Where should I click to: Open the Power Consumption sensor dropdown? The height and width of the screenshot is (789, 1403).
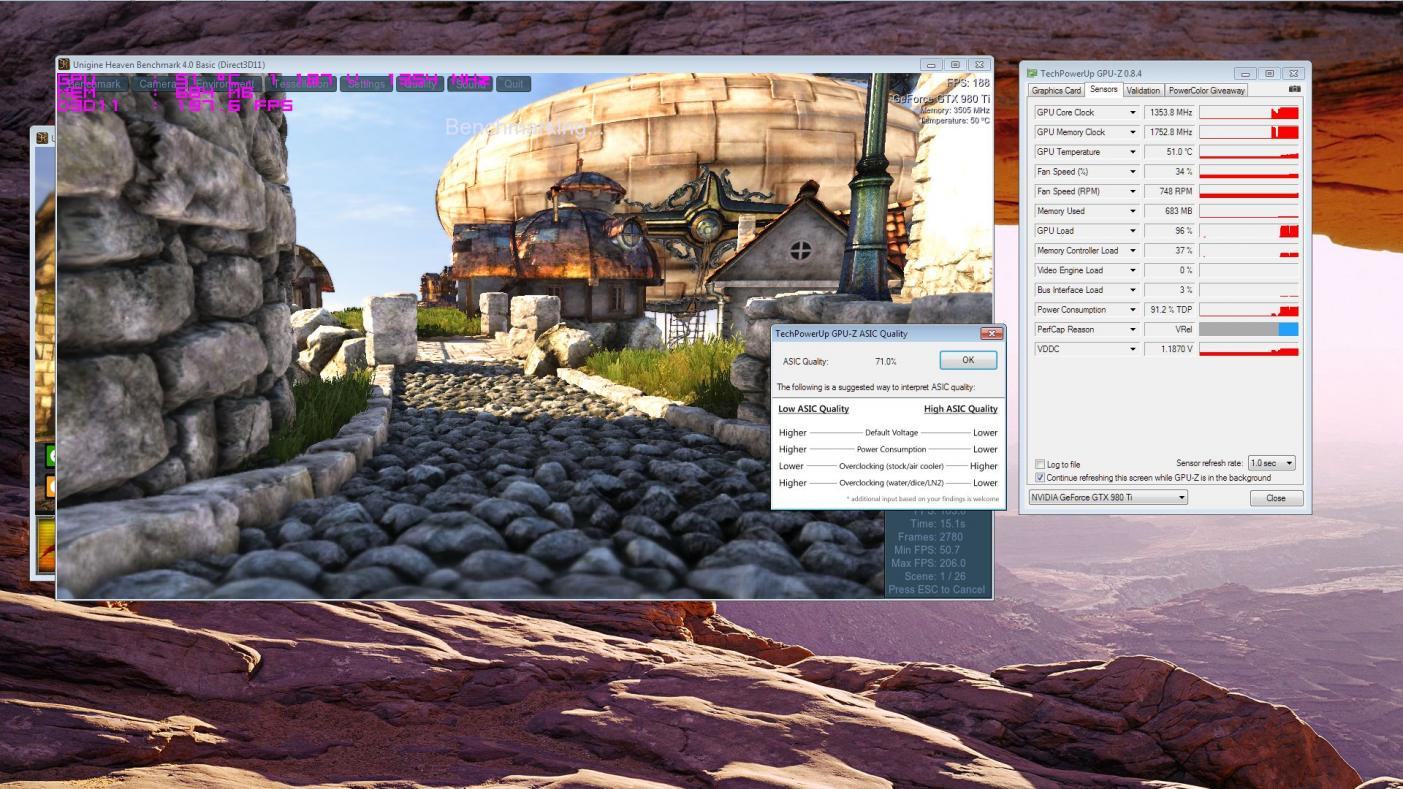pos(1133,310)
